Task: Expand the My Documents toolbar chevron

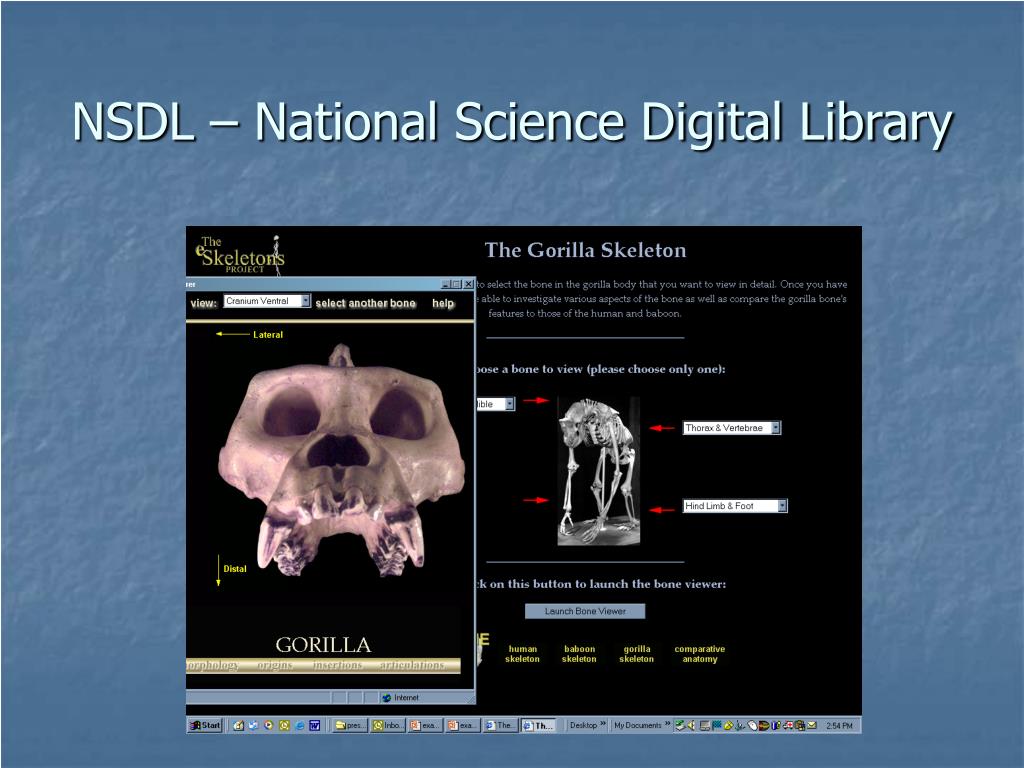Action: click(667, 724)
